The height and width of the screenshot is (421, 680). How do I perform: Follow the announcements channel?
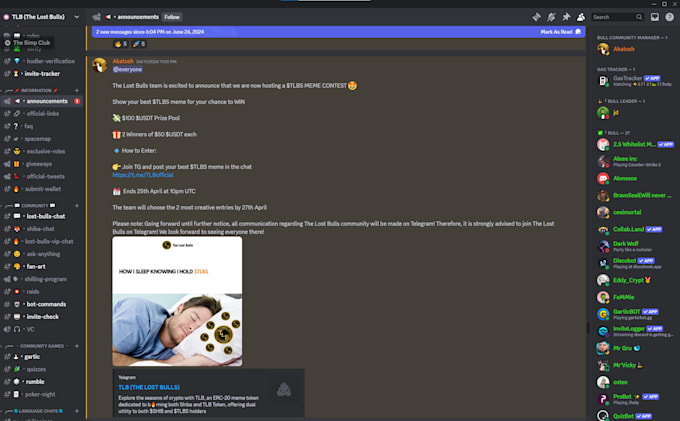(172, 17)
